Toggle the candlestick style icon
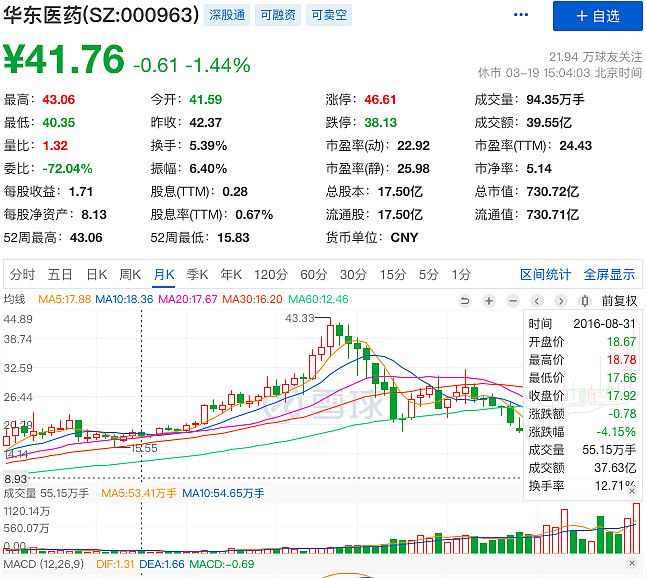This screenshot has height=578, width=646. [584, 301]
